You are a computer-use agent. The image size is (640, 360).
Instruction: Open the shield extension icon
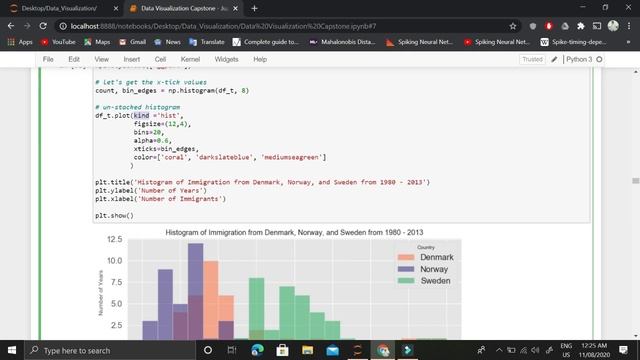click(533, 26)
